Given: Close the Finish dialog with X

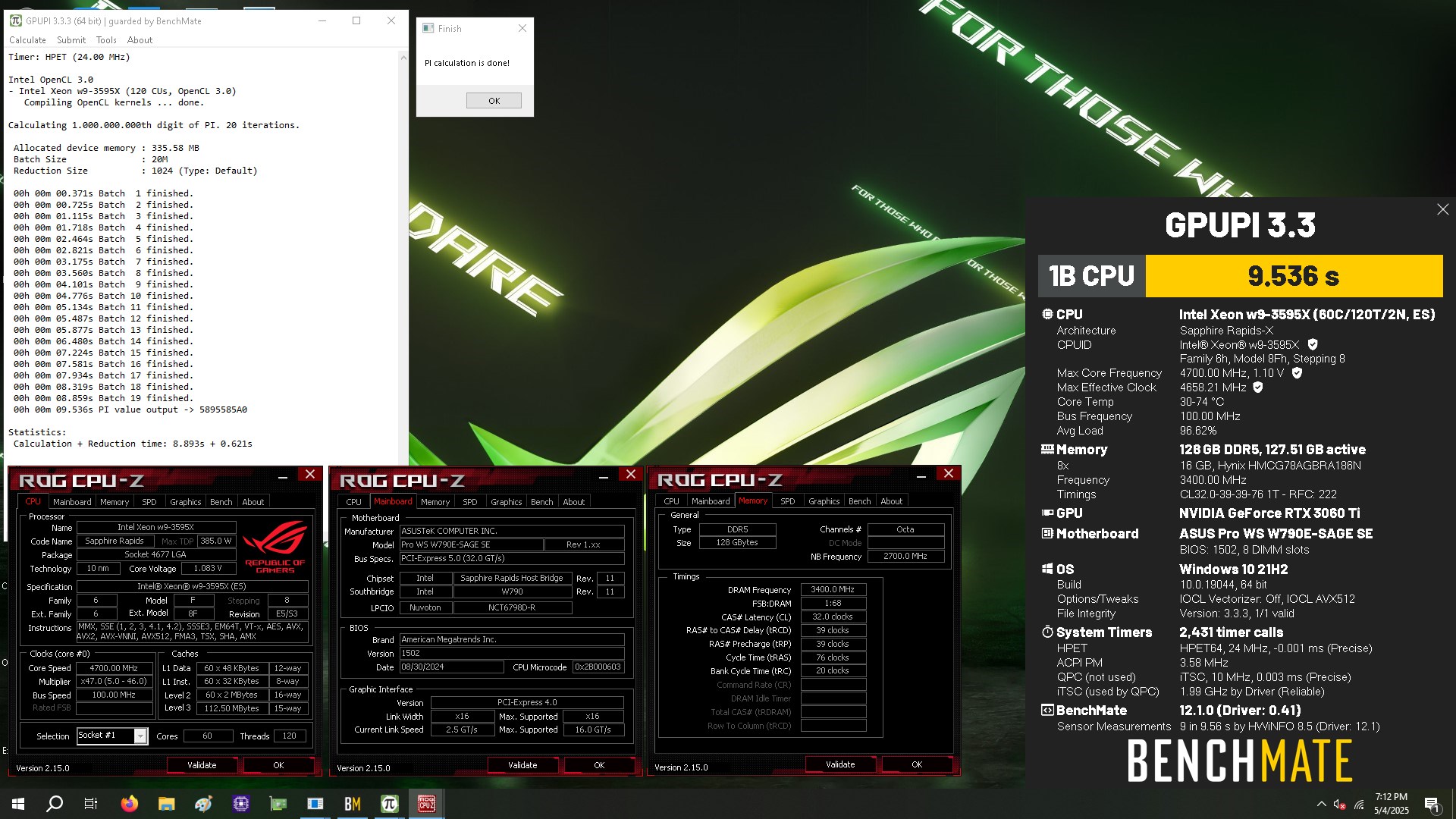Looking at the screenshot, I should [x=522, y=28].
